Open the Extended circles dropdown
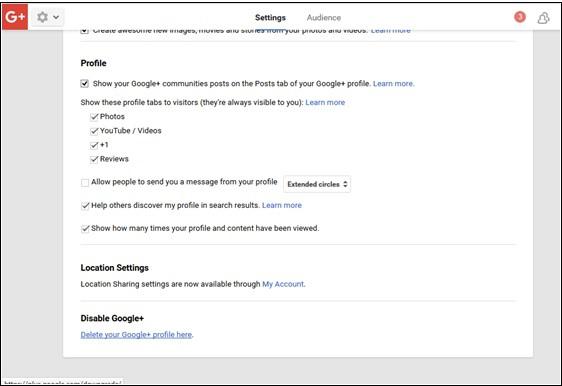The height and width of the screenshot is (386, 562). [317, 184]
